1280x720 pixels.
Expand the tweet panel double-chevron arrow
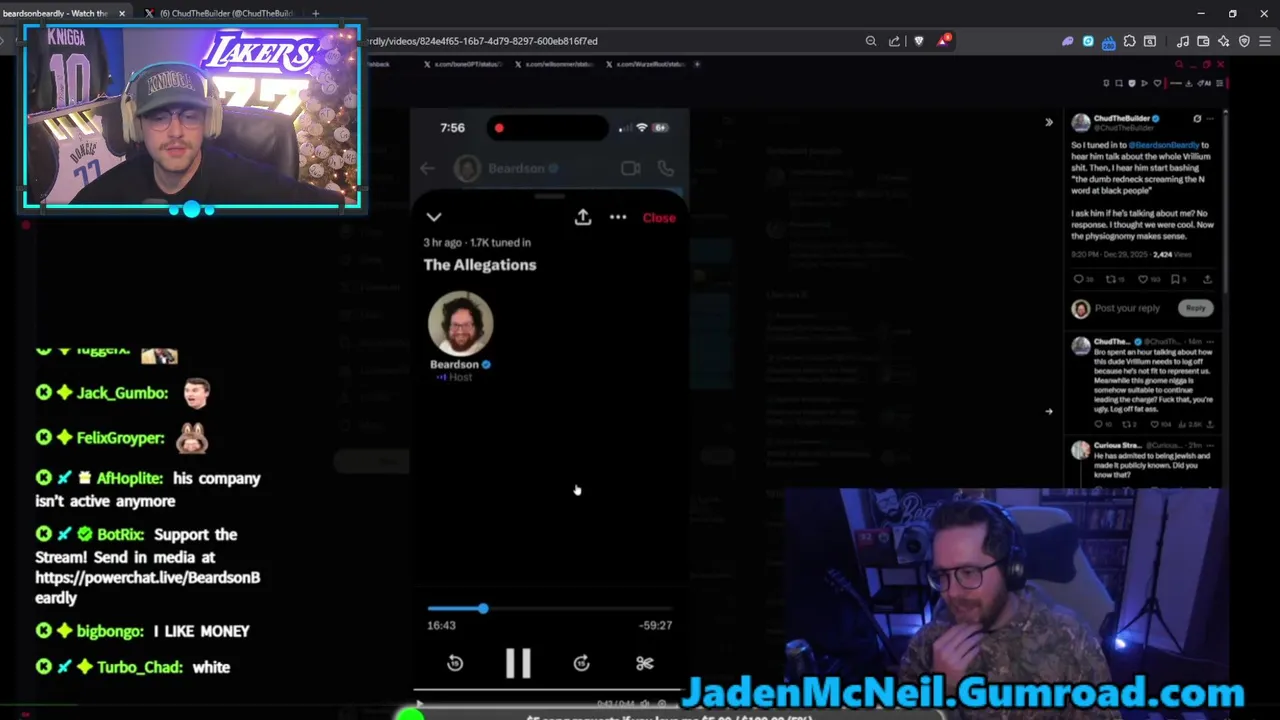1049,122
